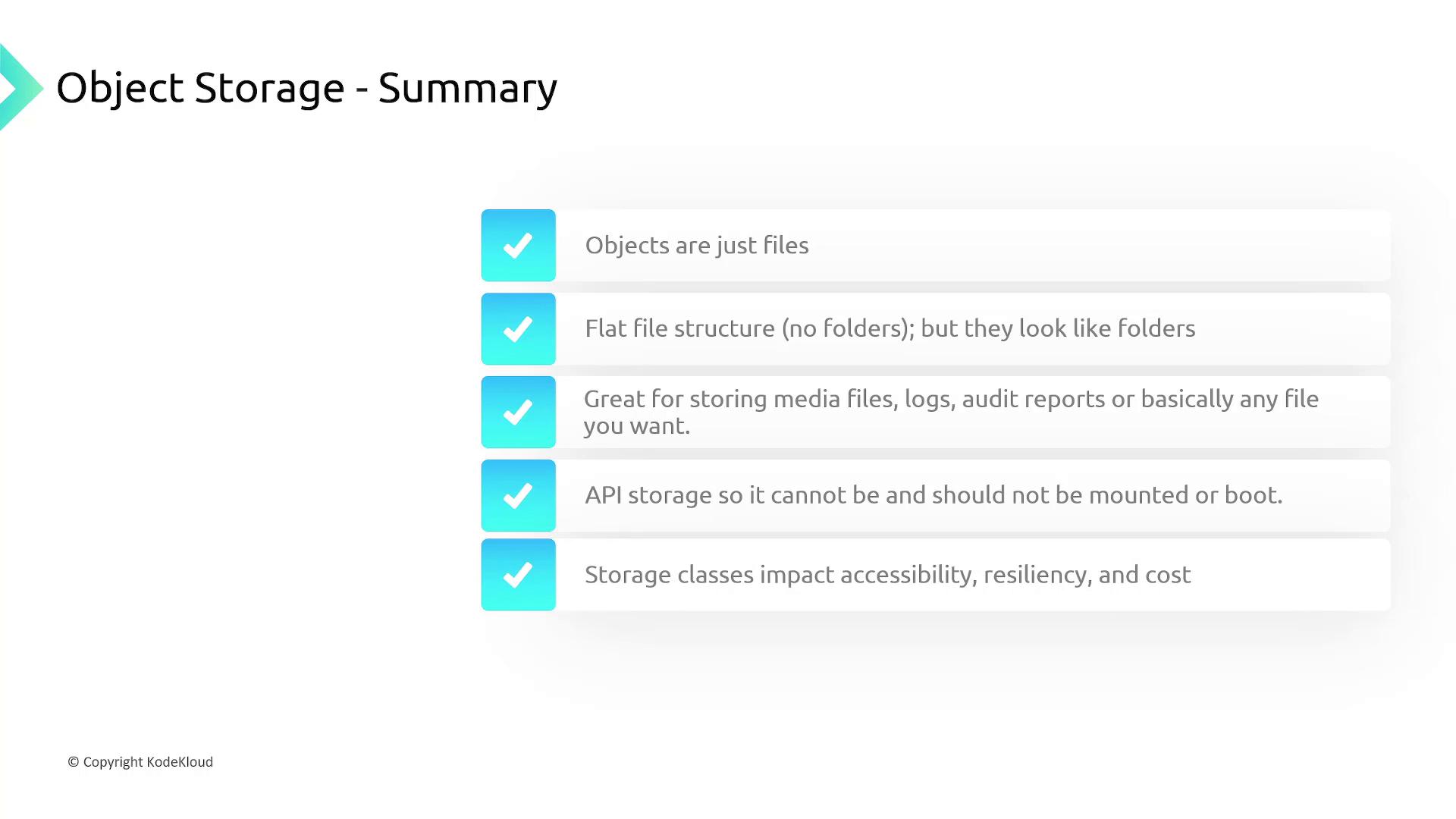Click the checkmark next to 'Flat file structure'
The image size is (1456, 819).
pos(518,329)
